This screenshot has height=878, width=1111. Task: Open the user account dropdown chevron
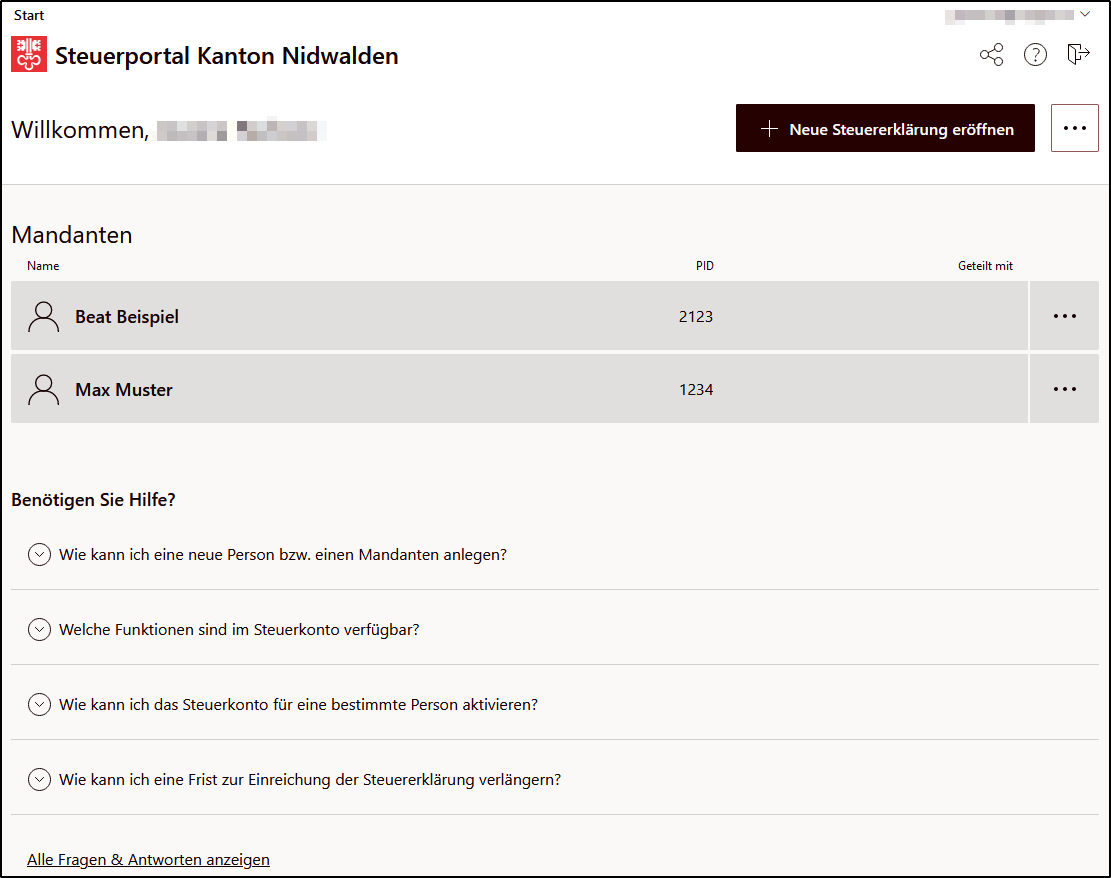[1085, 14]
